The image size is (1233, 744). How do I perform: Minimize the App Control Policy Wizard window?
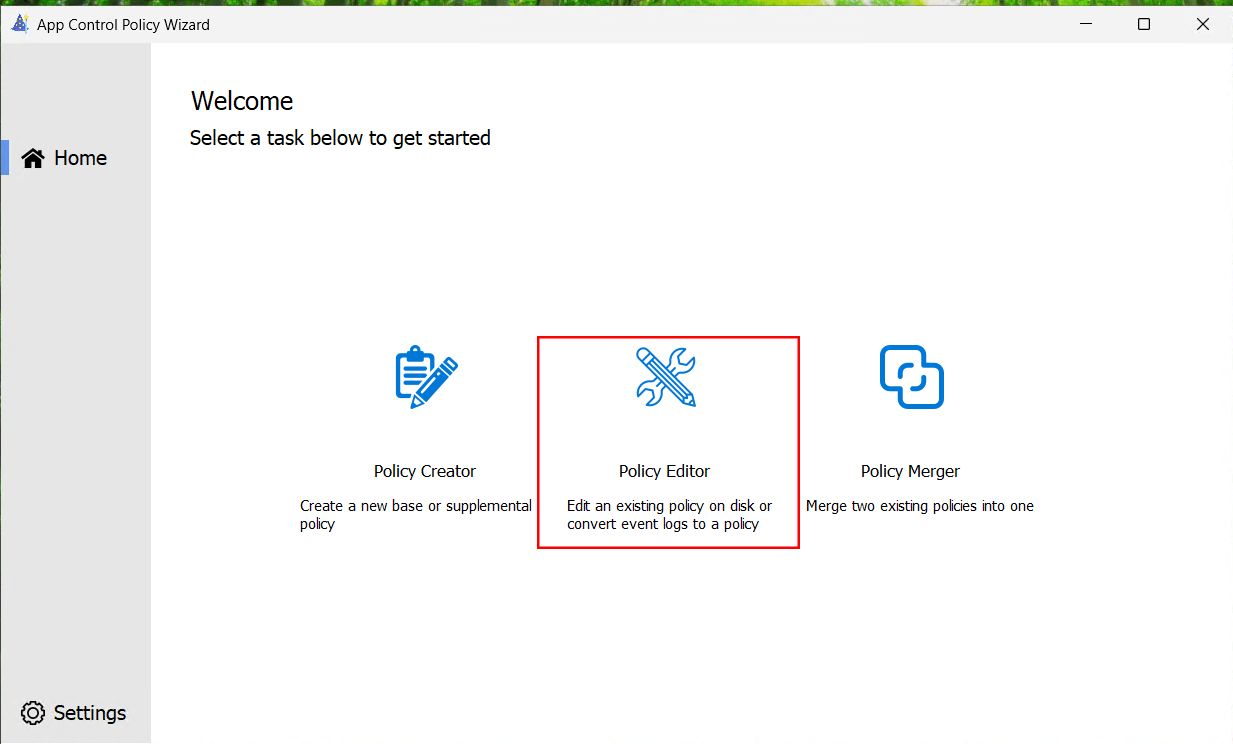pyautogui.click(x=1084, y=24)
